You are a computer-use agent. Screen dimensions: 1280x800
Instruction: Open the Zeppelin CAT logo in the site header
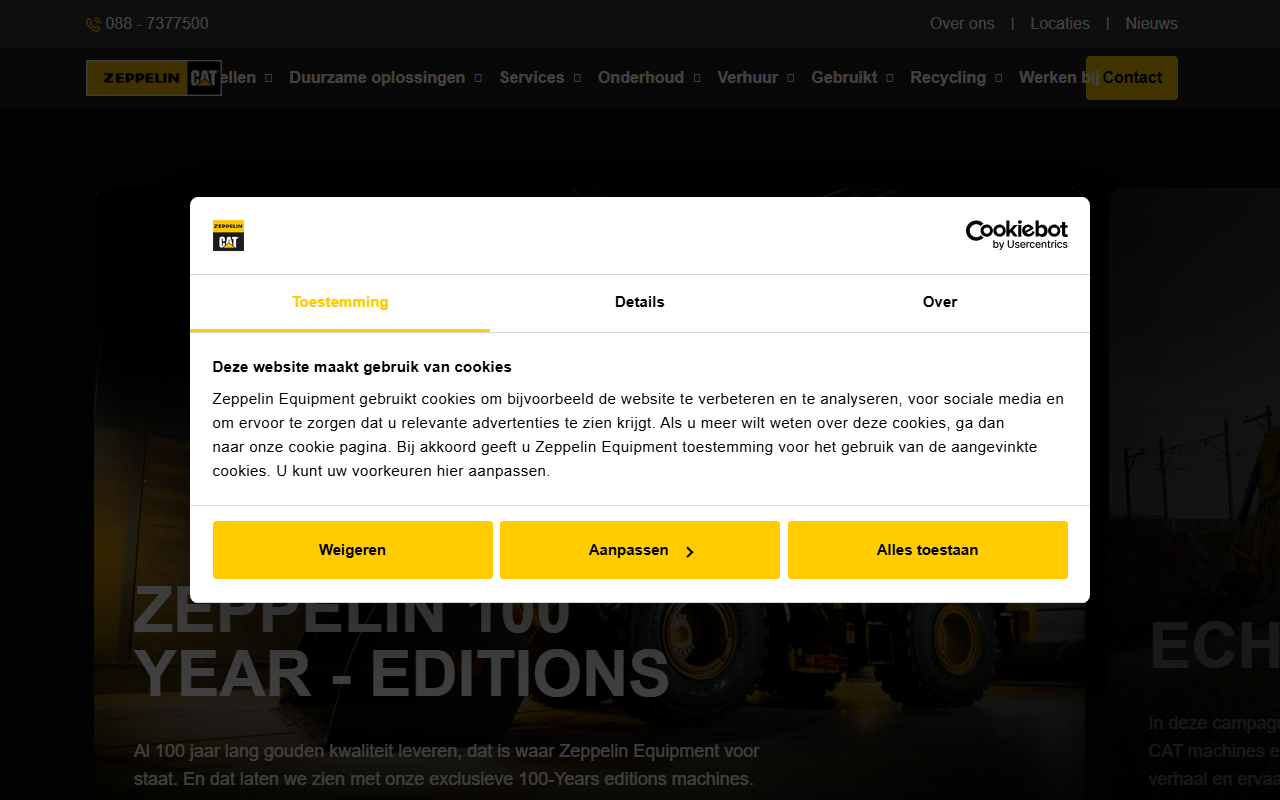point(154,78)
